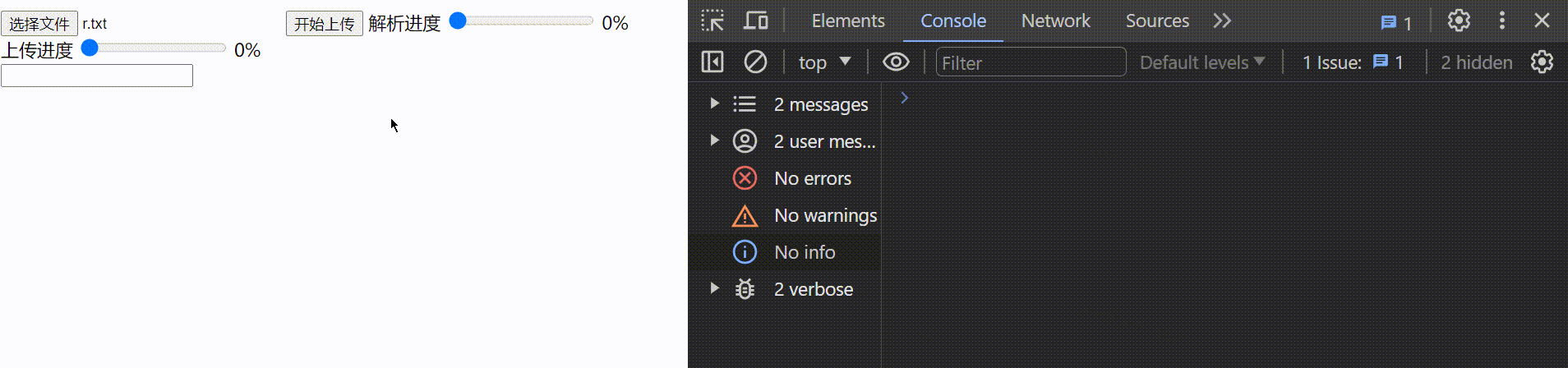Click the 选择文件 file chooser button

pos(39,24)
